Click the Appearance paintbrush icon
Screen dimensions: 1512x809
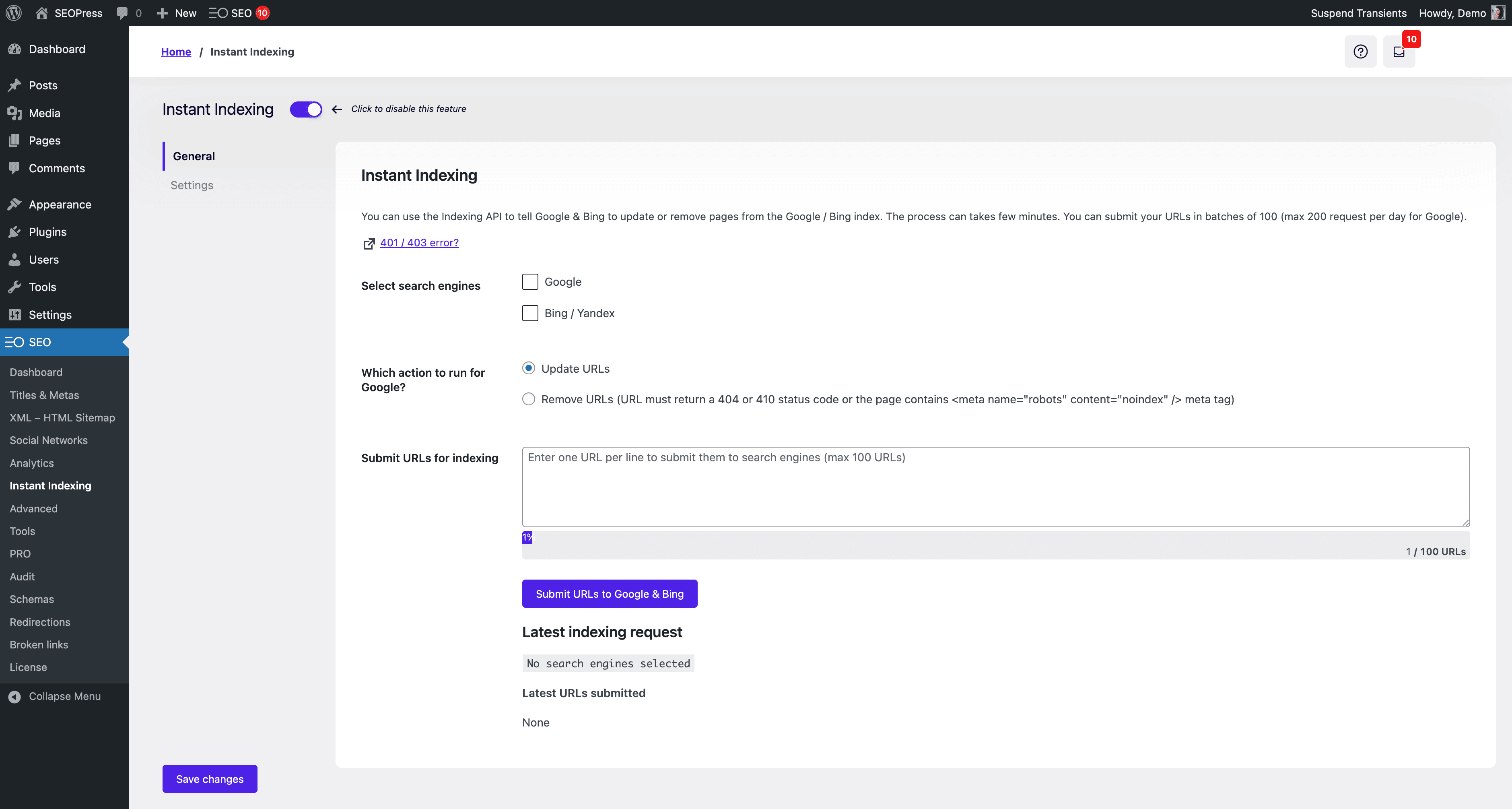14,204
